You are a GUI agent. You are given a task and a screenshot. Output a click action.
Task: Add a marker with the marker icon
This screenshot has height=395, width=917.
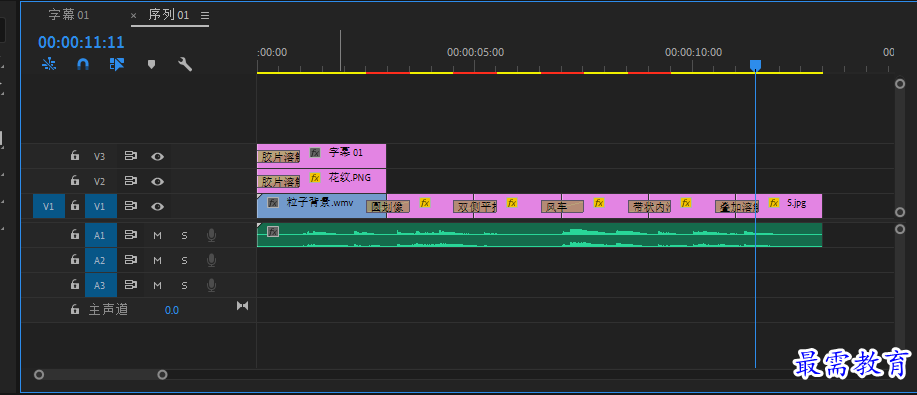point(151,64)
